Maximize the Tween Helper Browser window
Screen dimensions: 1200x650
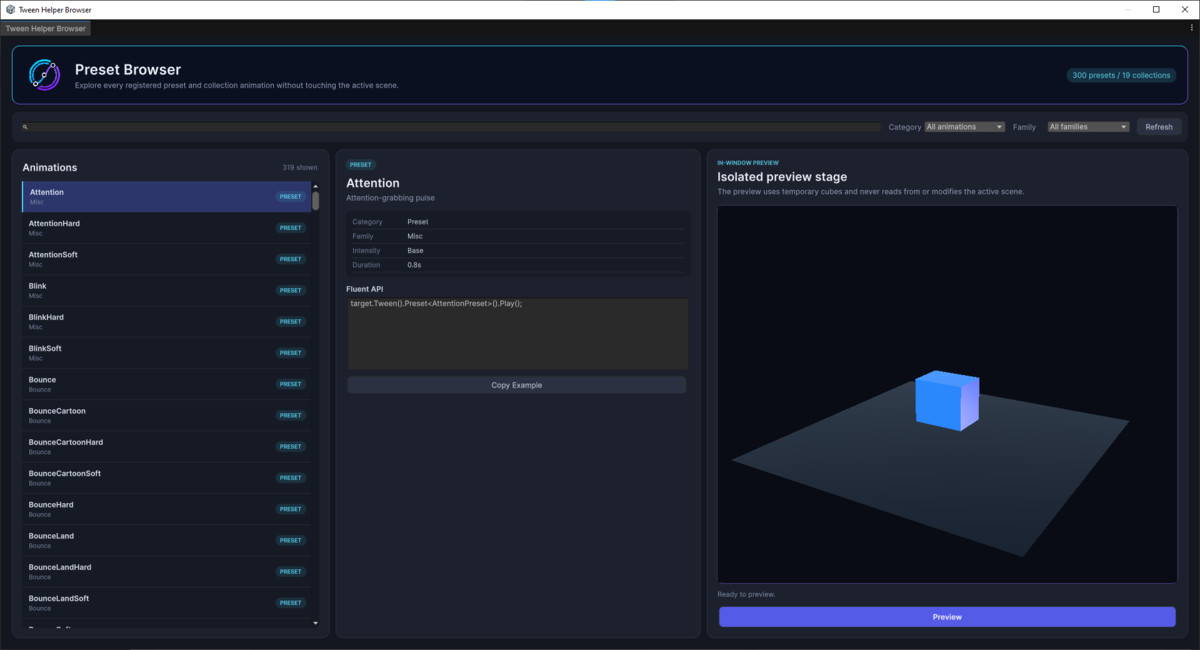(1156, 9)
